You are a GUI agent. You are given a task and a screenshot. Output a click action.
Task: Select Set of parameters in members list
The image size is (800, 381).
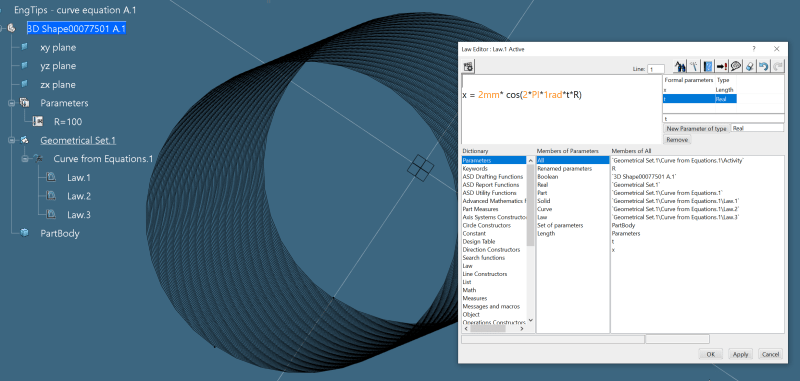pos(560,225)
